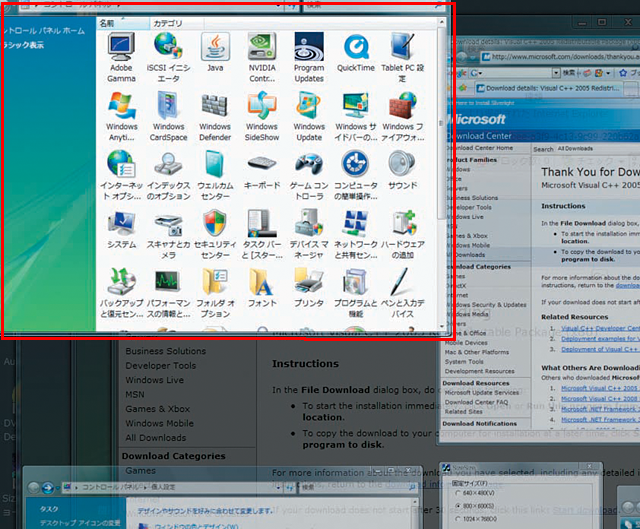Viewport: 640px width, 529px height.
Task: Open the デバイス マネージャ icon
Action: 309,234
